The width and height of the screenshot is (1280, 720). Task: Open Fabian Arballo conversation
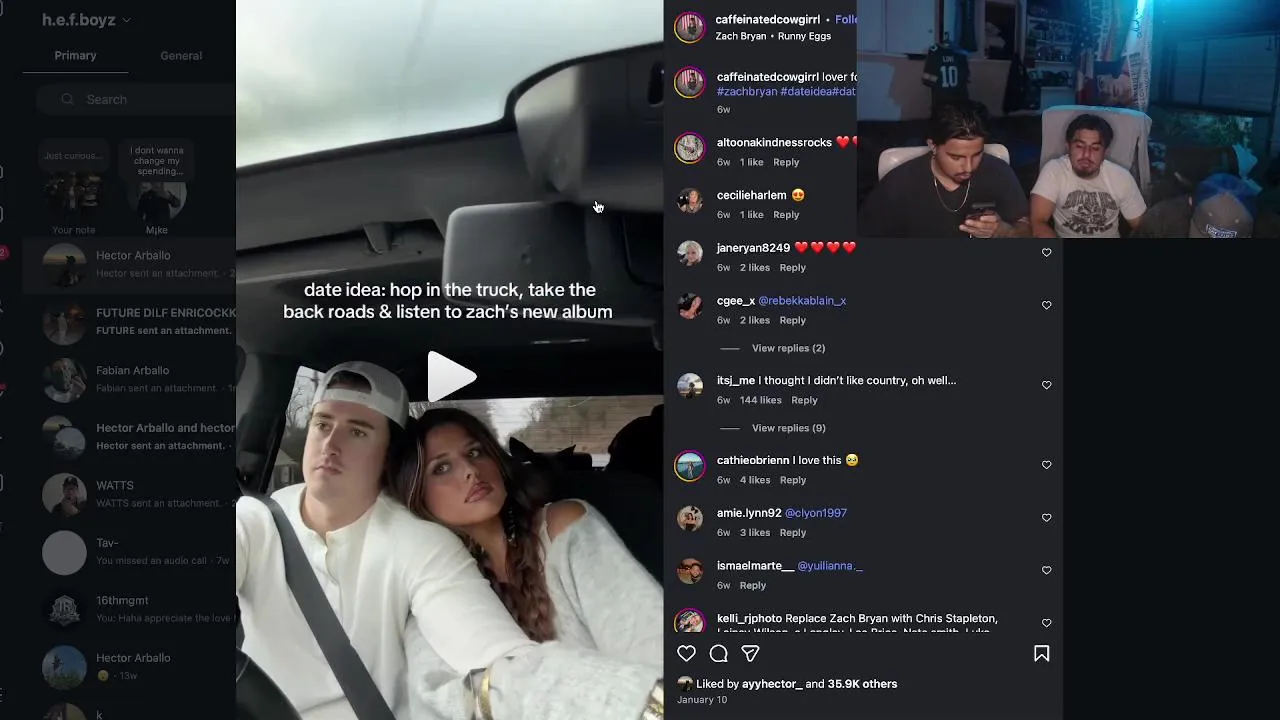(x=130, y=379)
